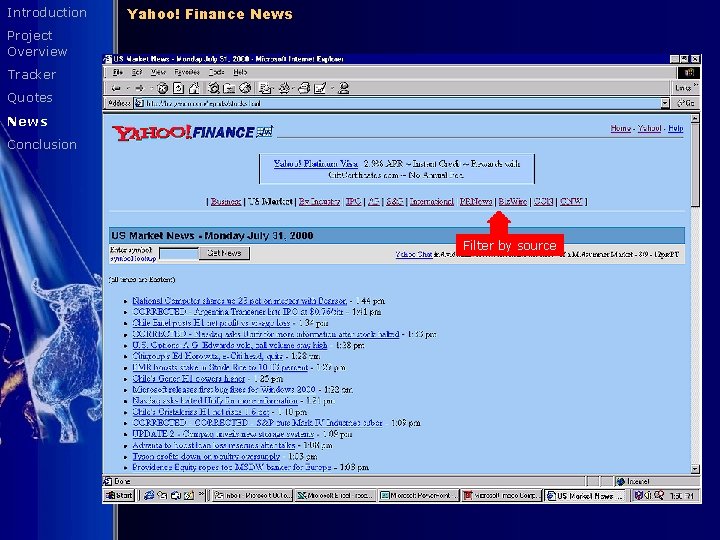The width and height of the screenshot is (720, 540).
Task: Go to Conclusion in slide sidebar
Action: (42, 144)
